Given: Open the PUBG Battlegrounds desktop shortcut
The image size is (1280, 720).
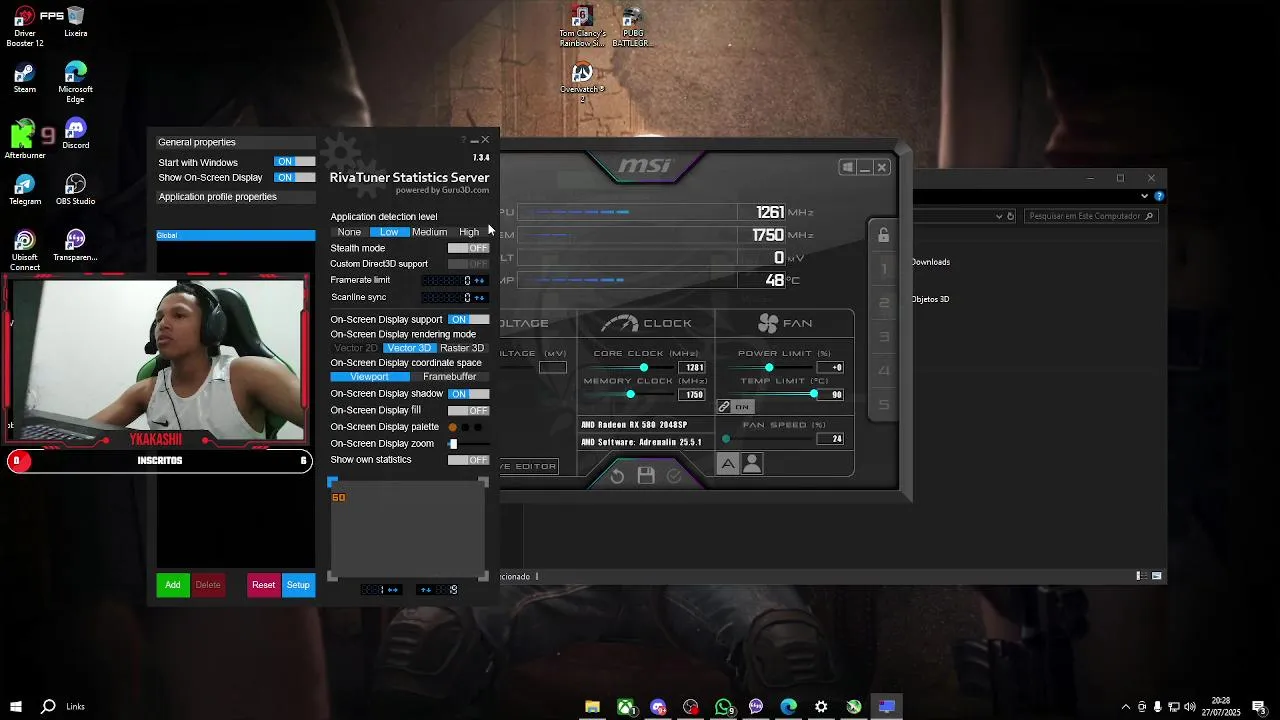Looking at the screenshot, I should point(632,26).
